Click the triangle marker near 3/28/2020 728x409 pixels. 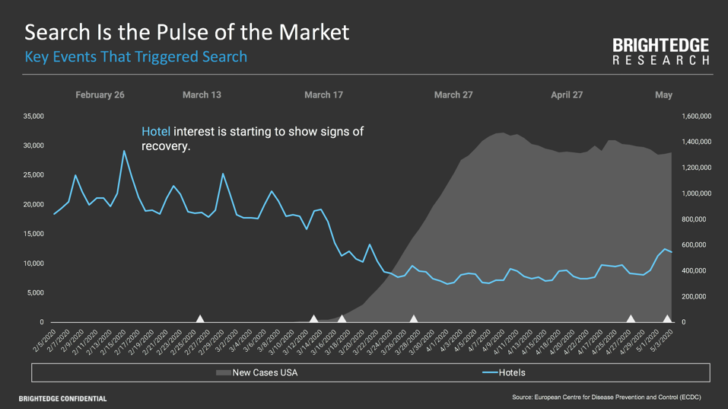[x=414, y=319]
